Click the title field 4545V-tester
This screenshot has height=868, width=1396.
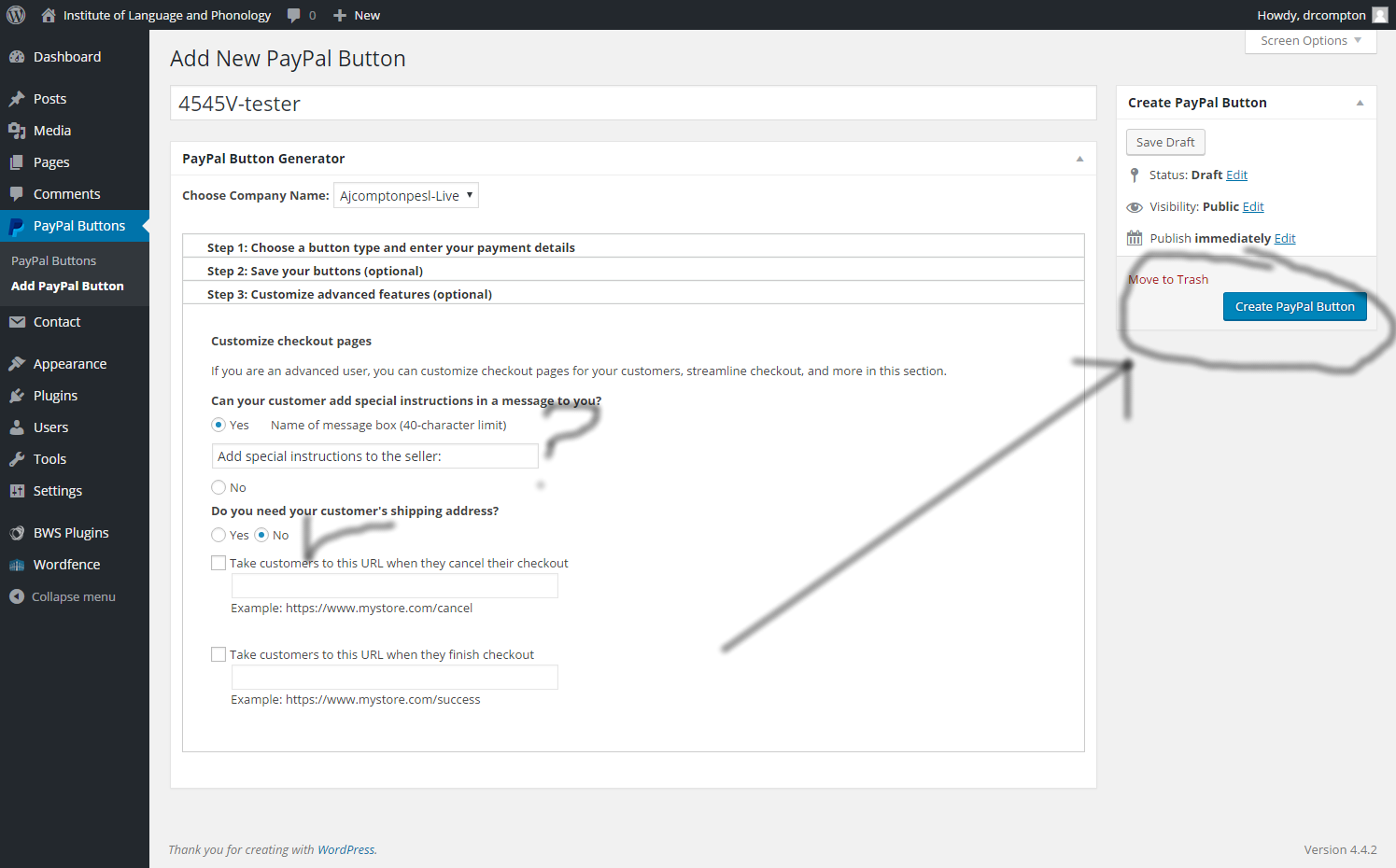tap(633, 103)
